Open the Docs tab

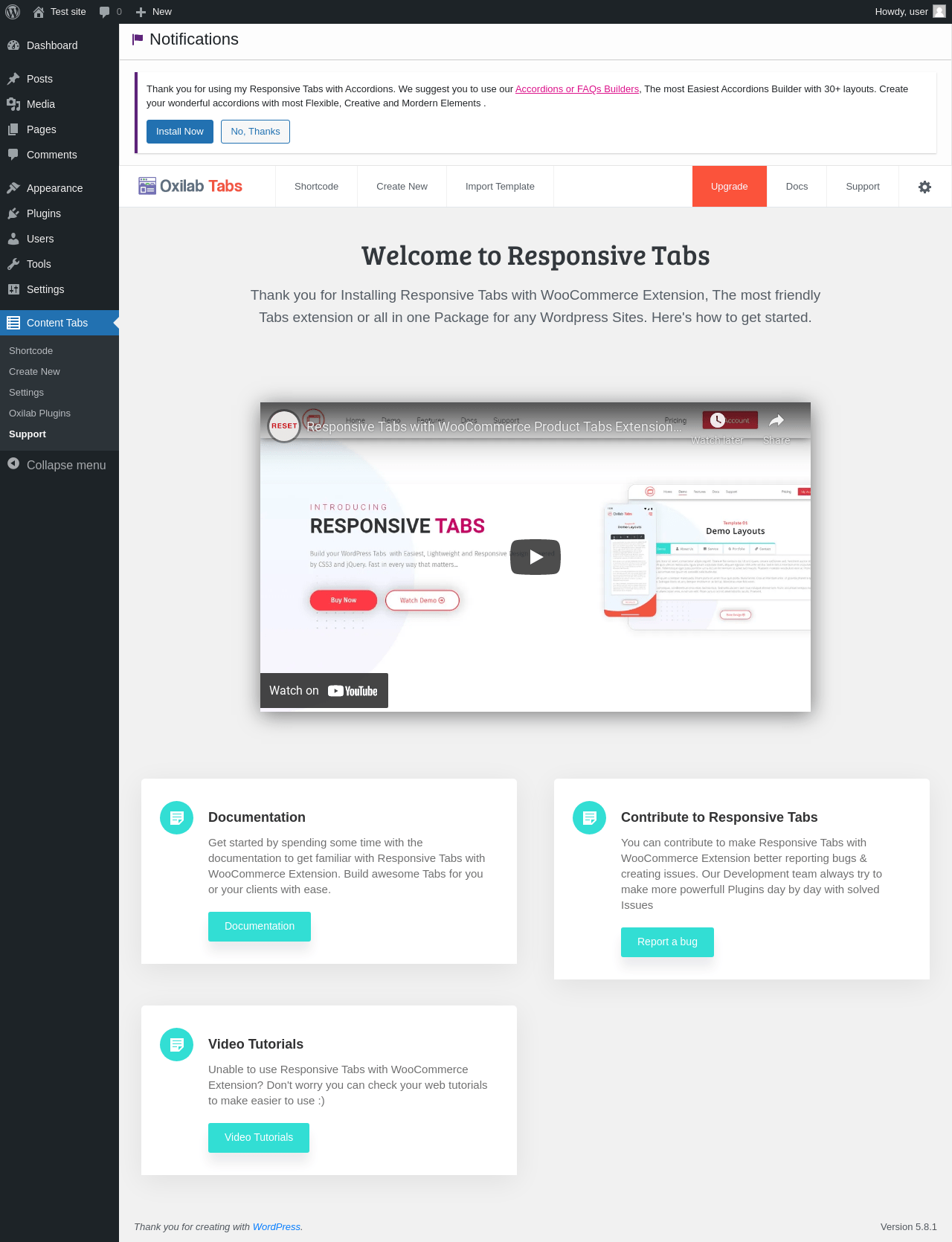[x=797, y=187]
